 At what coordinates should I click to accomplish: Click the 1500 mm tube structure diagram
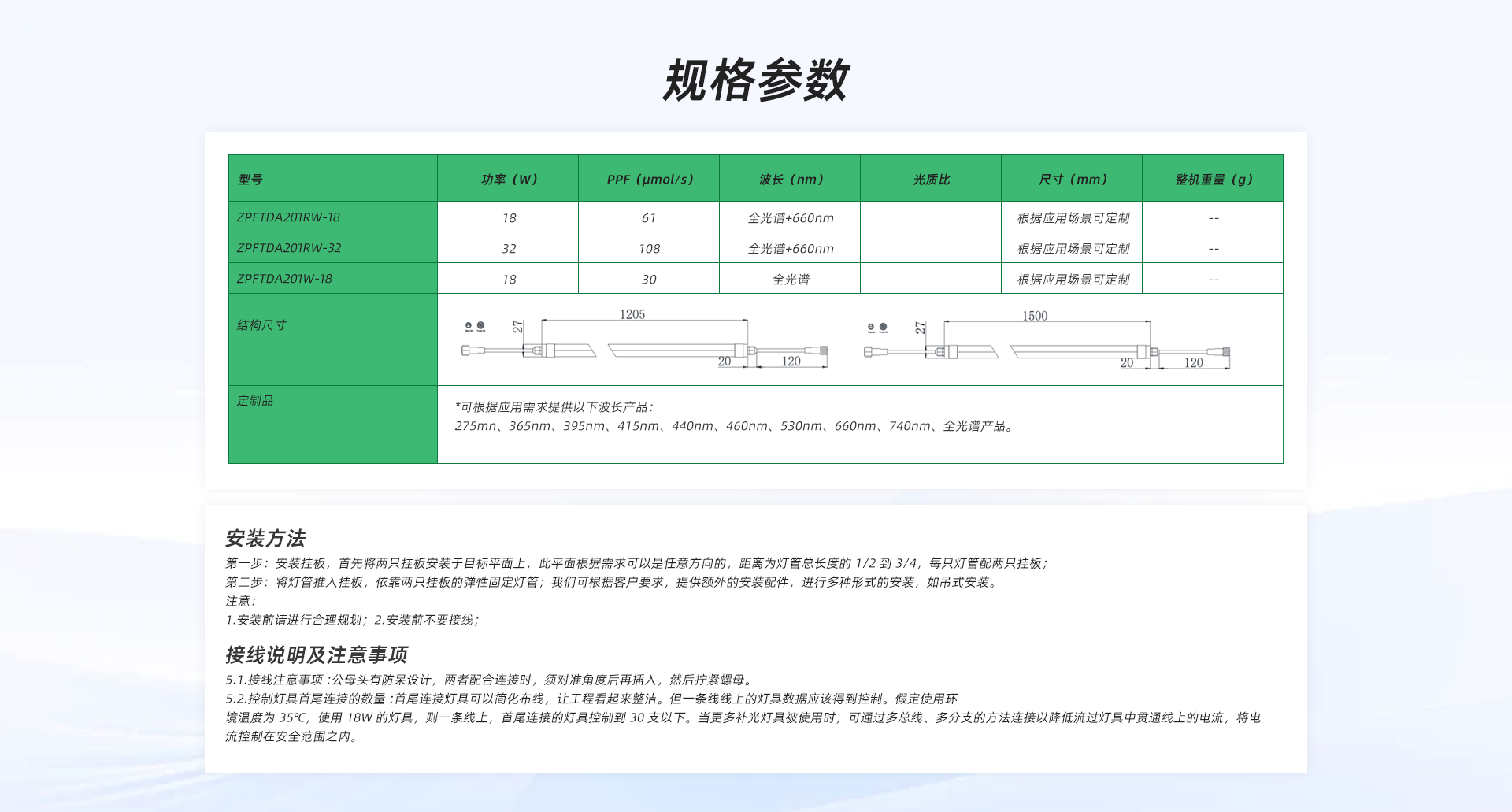coord(1047,341)
